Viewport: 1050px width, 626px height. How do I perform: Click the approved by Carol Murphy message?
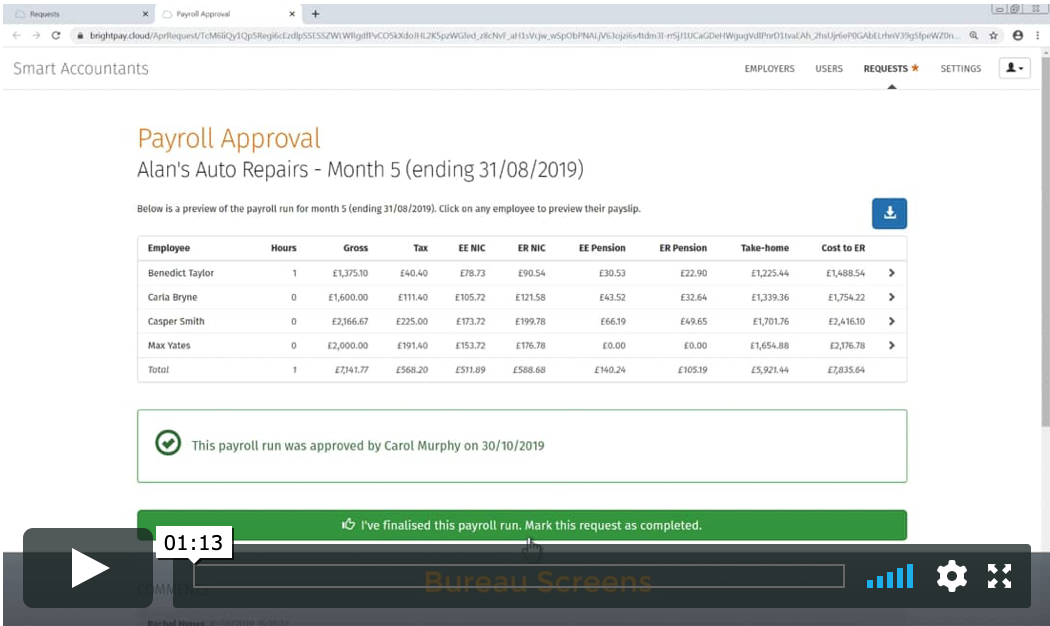(x=368, y=446)
